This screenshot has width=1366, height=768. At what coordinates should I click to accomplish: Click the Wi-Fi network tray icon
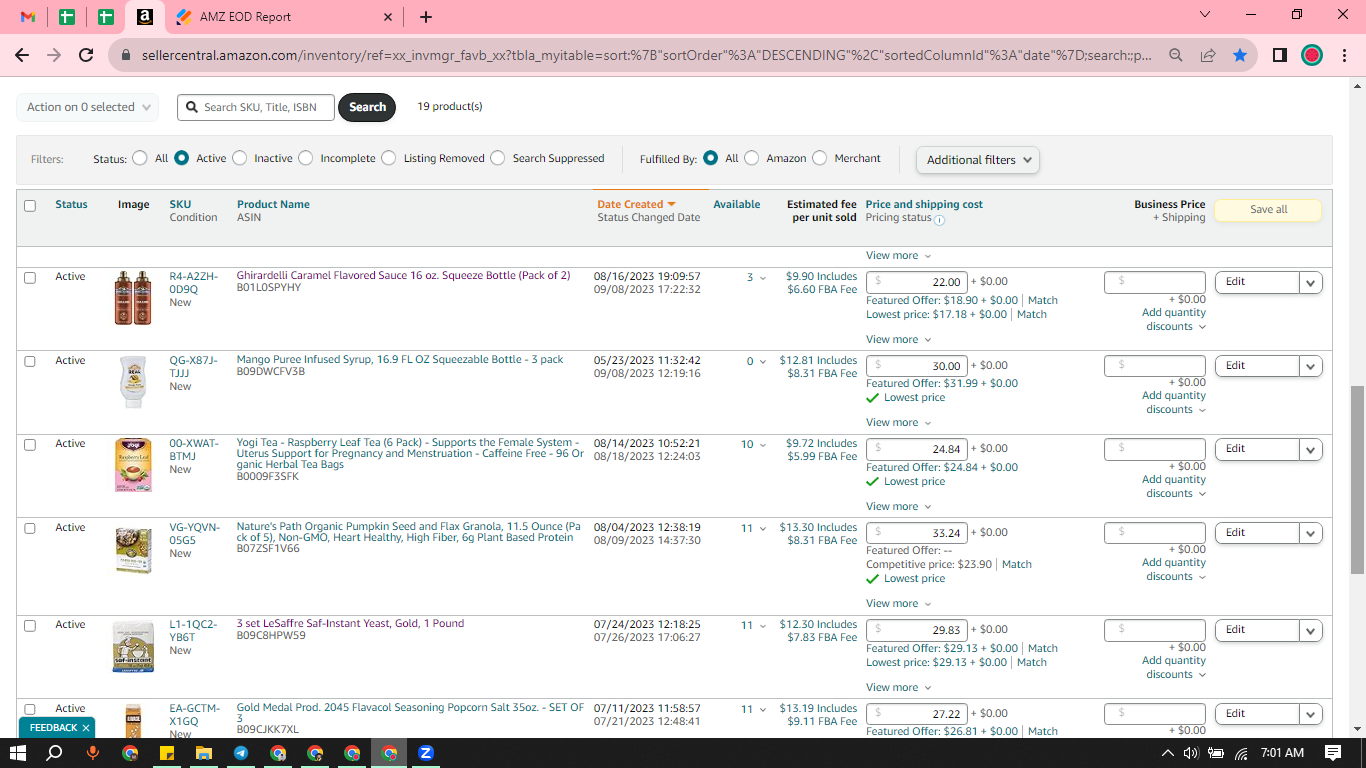(1241, 753)
